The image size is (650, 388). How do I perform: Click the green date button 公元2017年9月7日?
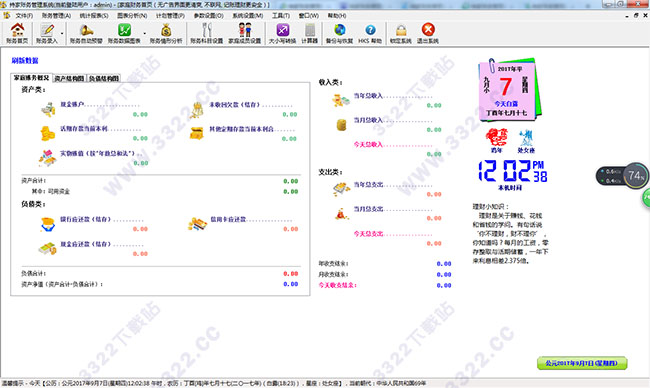tap(582, 363)
